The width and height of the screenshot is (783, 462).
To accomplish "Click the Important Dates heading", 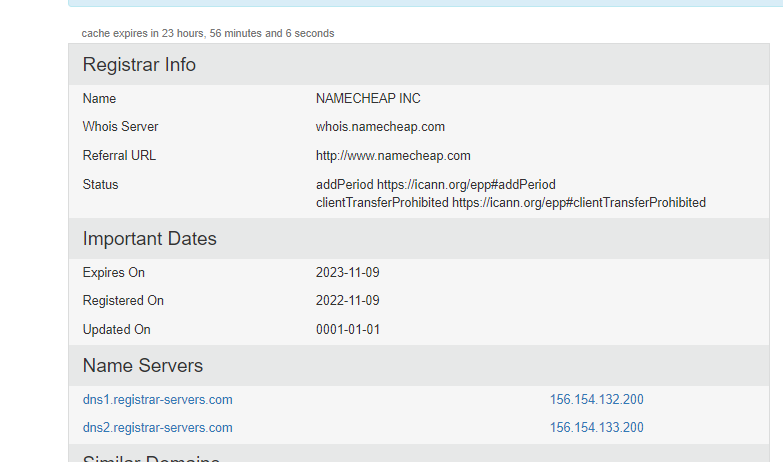I will (150, 239).
